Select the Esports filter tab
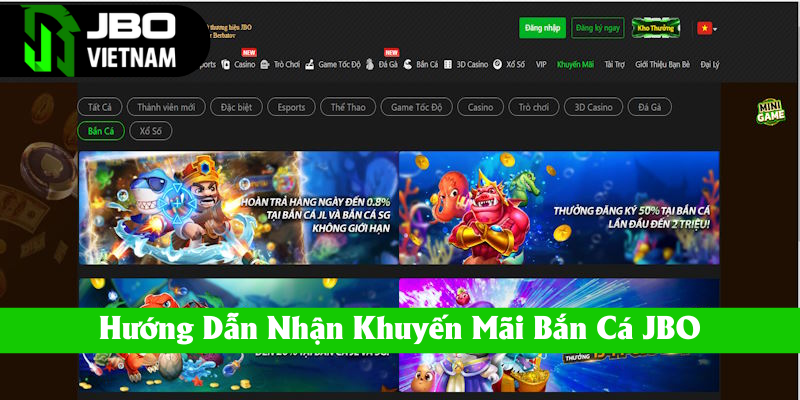This screenshot has height=400, width=800. [x=291, y=107]
